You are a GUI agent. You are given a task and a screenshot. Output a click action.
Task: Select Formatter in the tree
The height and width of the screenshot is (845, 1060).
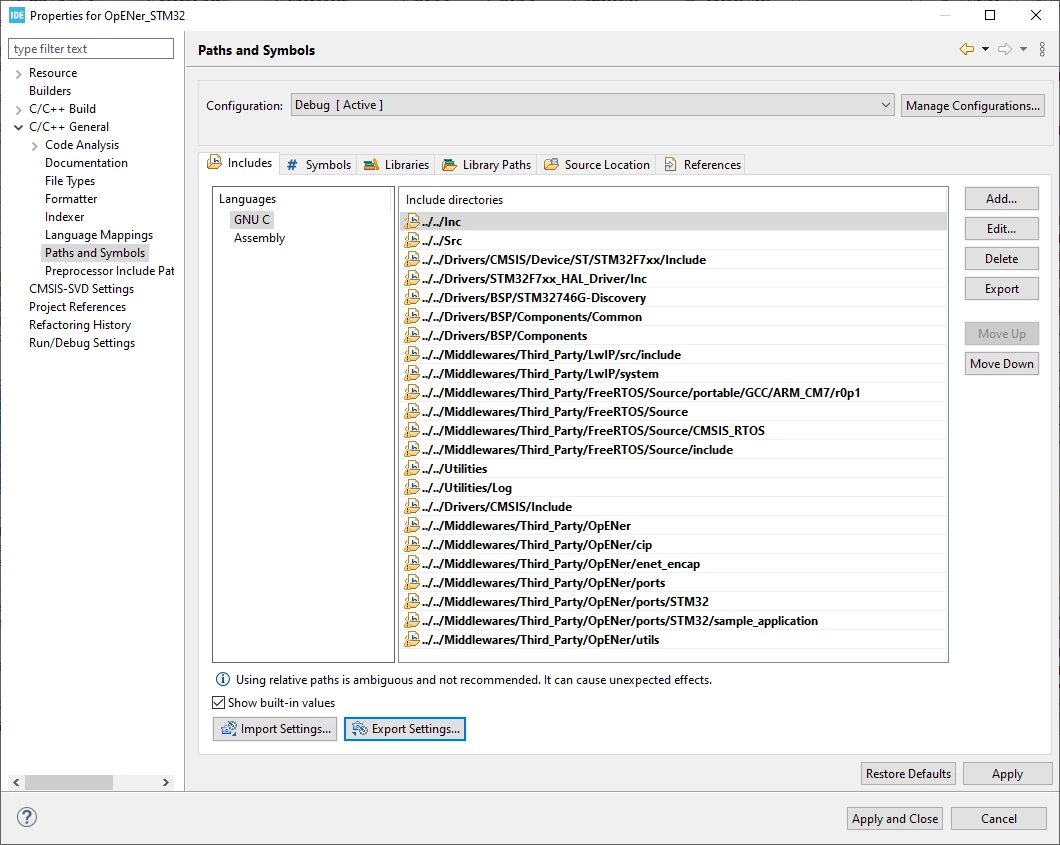click(x=71, y=199)
